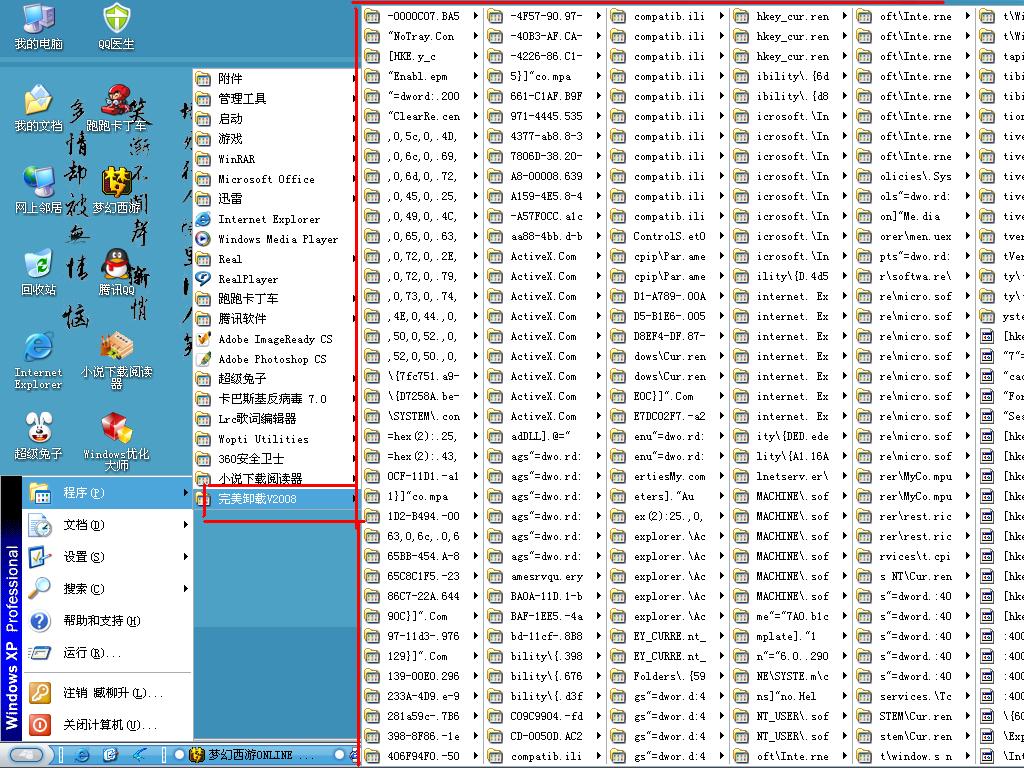1024x768 pixels.
Task: Click the '406F94F0.-50' submenu entry
Action: (x=423, y=756)
